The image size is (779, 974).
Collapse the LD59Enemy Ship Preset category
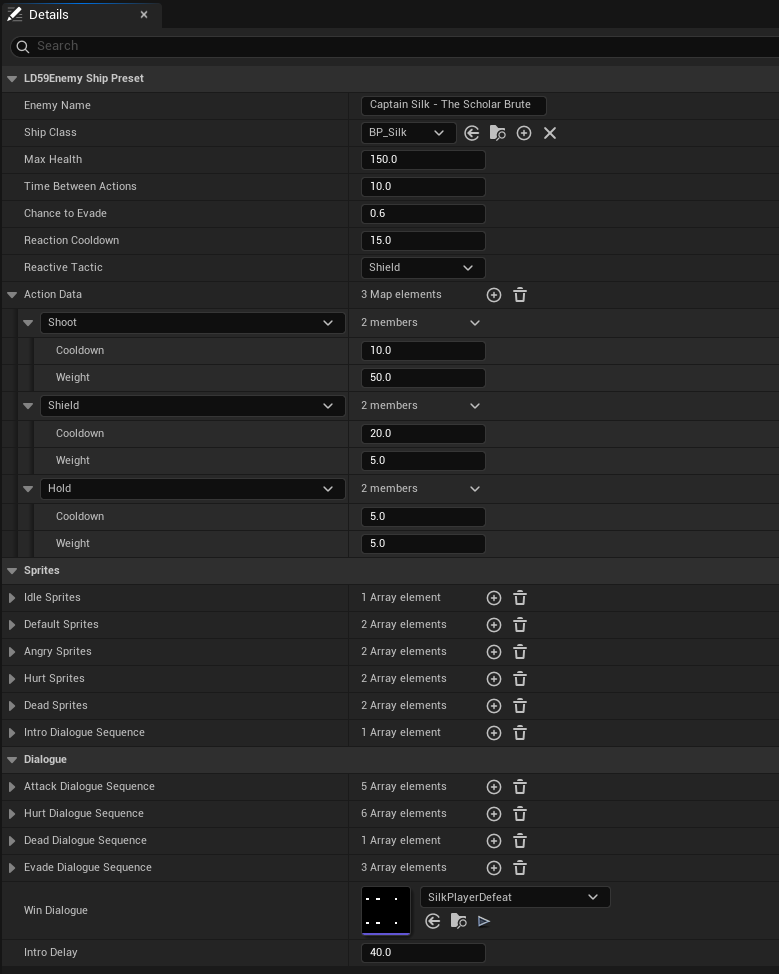tap(12, 79)
